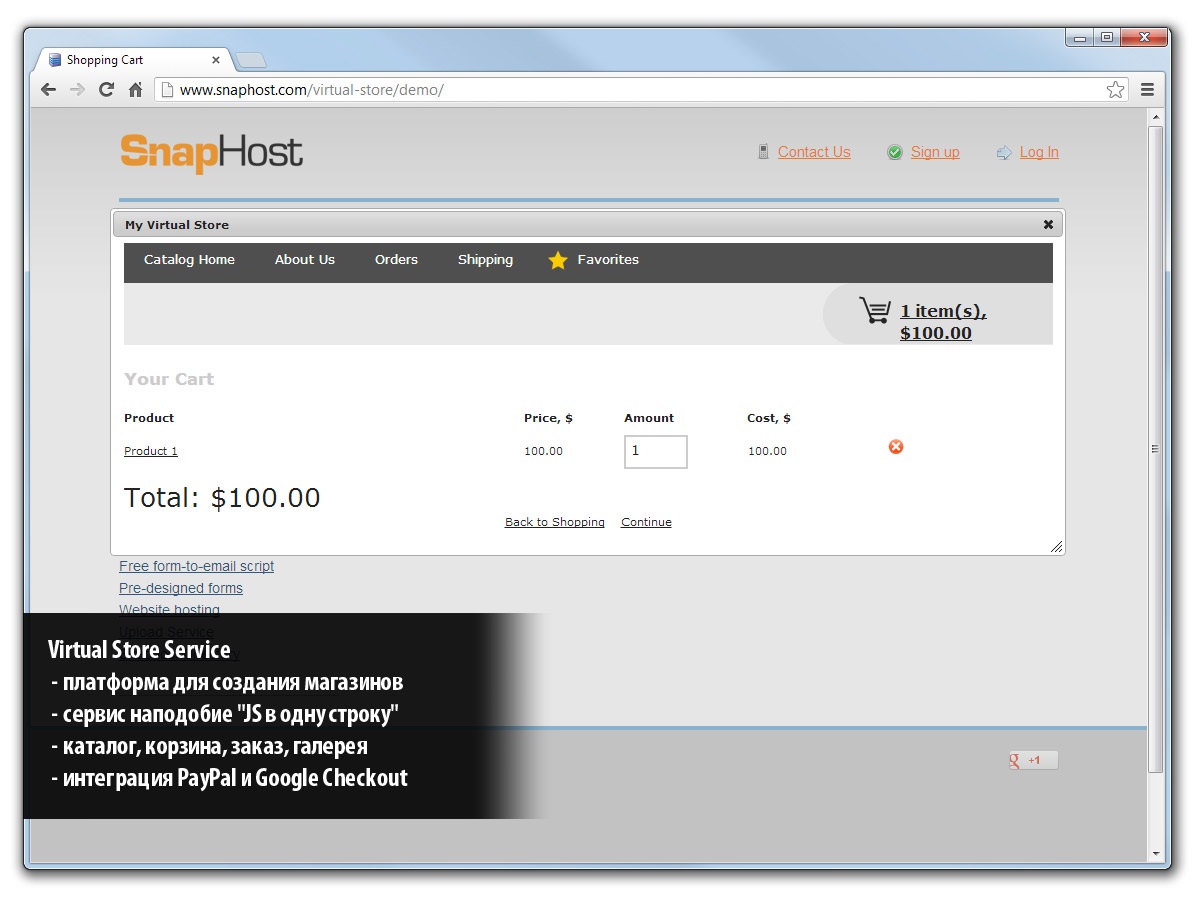The image size is (1200, 900).
Task: Open Orders menu item
Action: [x=396, y=260]
